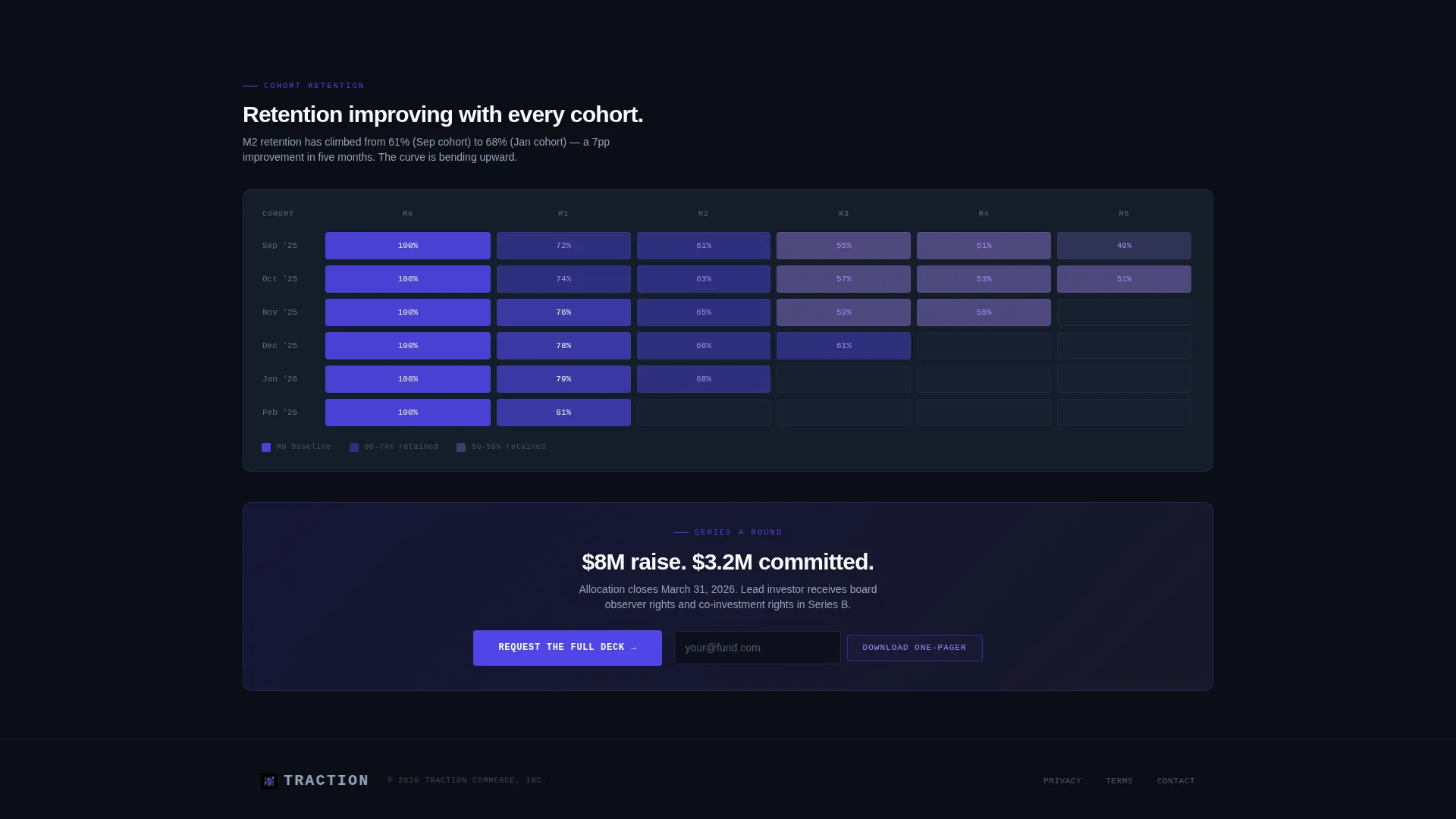Select the Dec '25 M1 78% cell
This screenshot has height=819, width=1456.
click(563, 346)
